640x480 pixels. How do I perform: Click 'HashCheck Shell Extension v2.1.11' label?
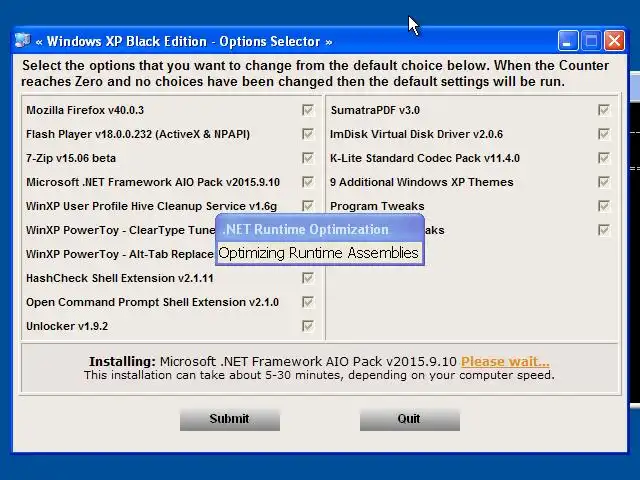tap(120, 278)
